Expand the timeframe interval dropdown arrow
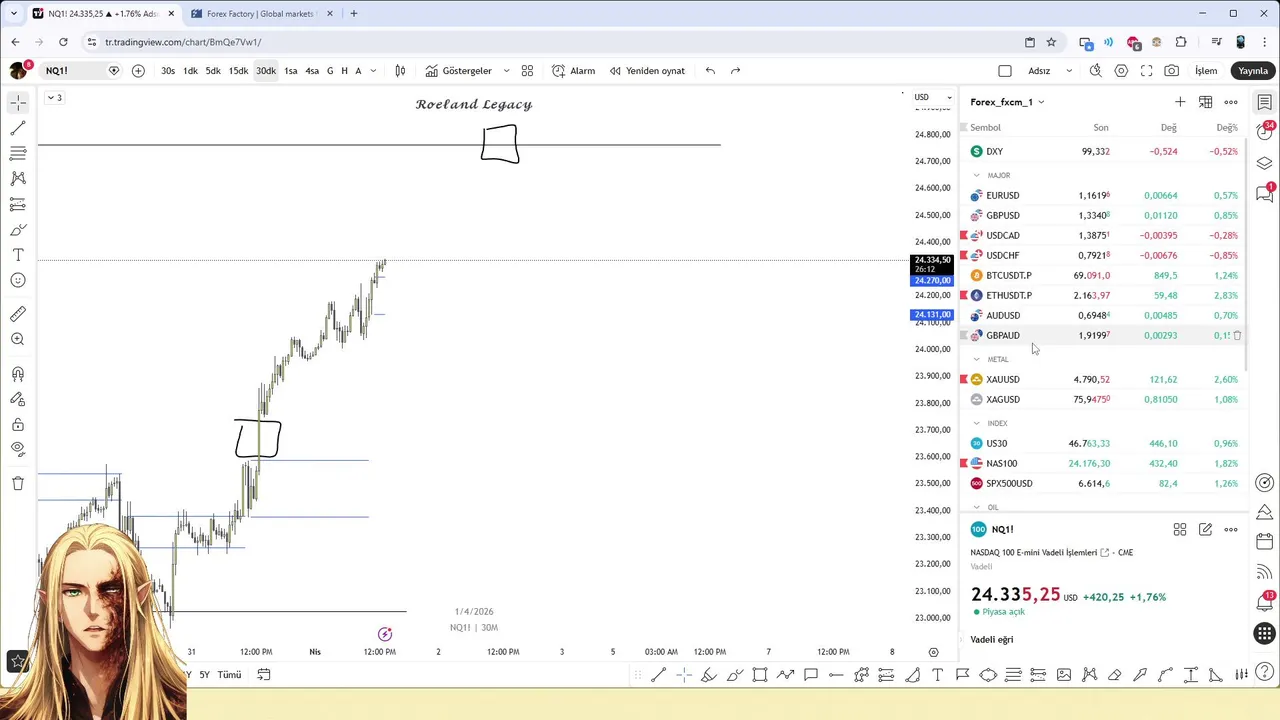 (373, 71)
